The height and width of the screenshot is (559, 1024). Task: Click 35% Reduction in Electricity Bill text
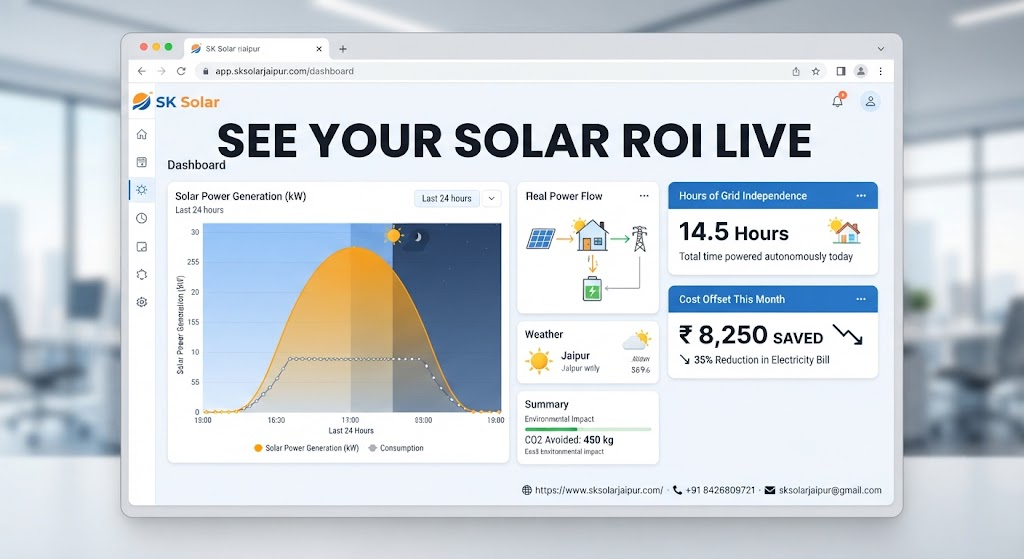point(761,360)
